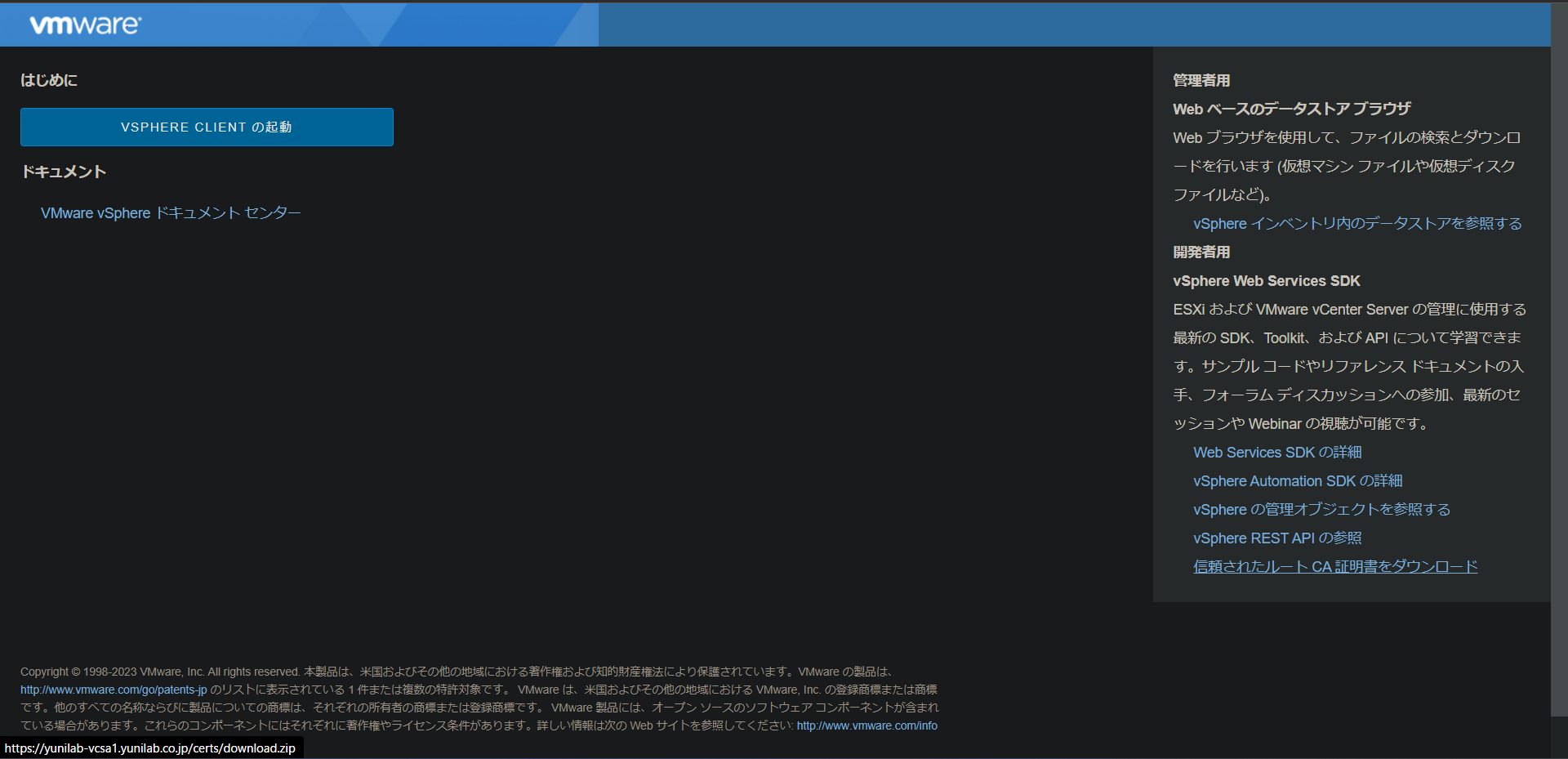This screenshot has height=759, width=1568.
Task: Click Web ベースのデータストア ブラウザ heading
Action: [1292, 109]
